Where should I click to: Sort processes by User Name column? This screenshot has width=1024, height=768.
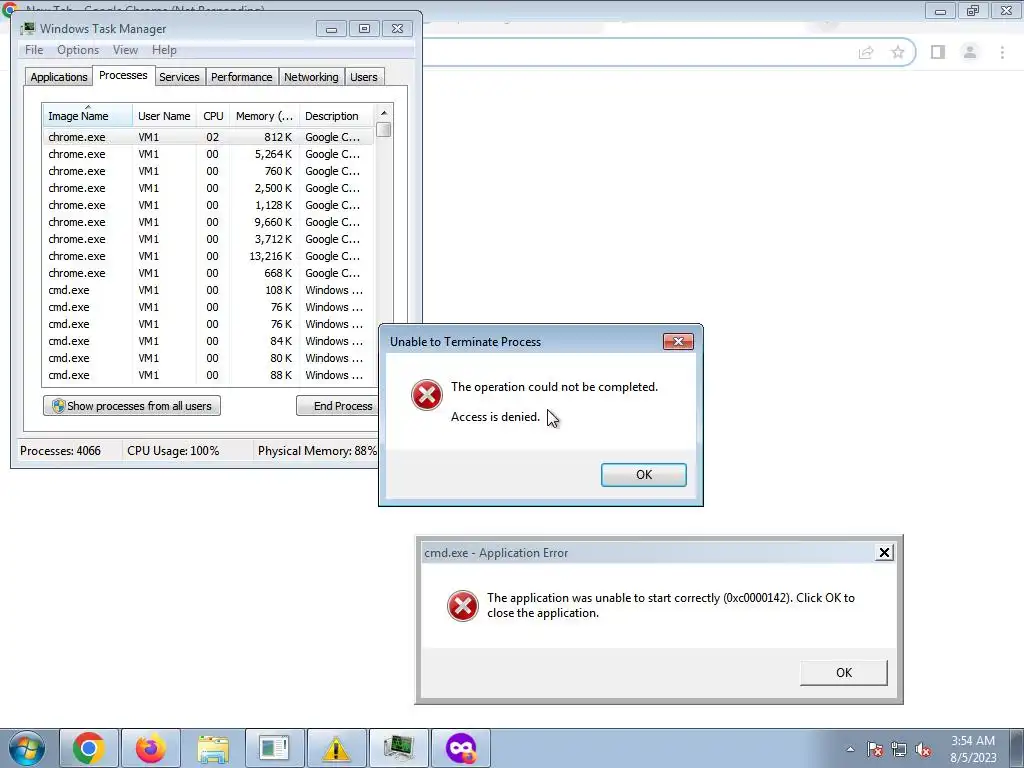(x=164, y=116)
